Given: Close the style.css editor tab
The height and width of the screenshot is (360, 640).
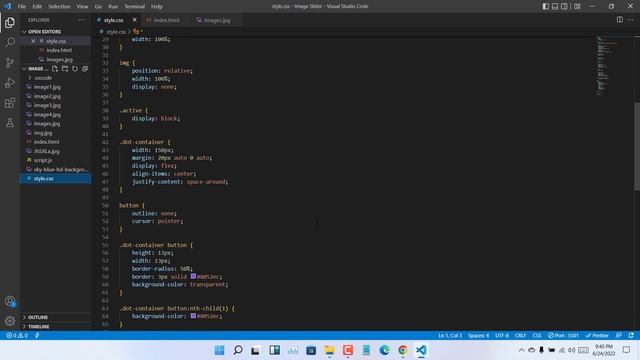Looking at the screenshot, I should 134,20.
